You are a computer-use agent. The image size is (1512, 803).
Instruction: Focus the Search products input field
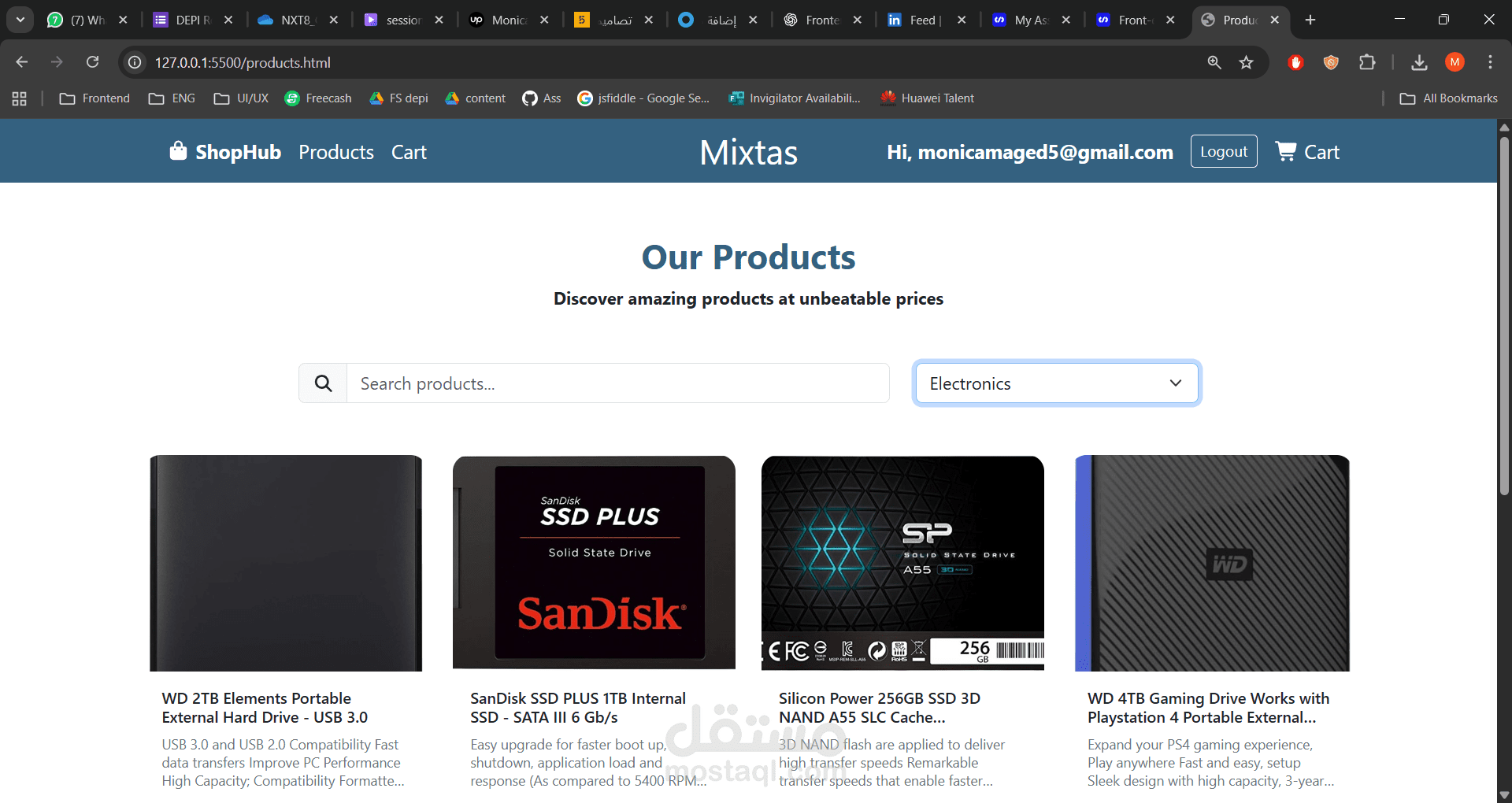(x=618, y=383)
